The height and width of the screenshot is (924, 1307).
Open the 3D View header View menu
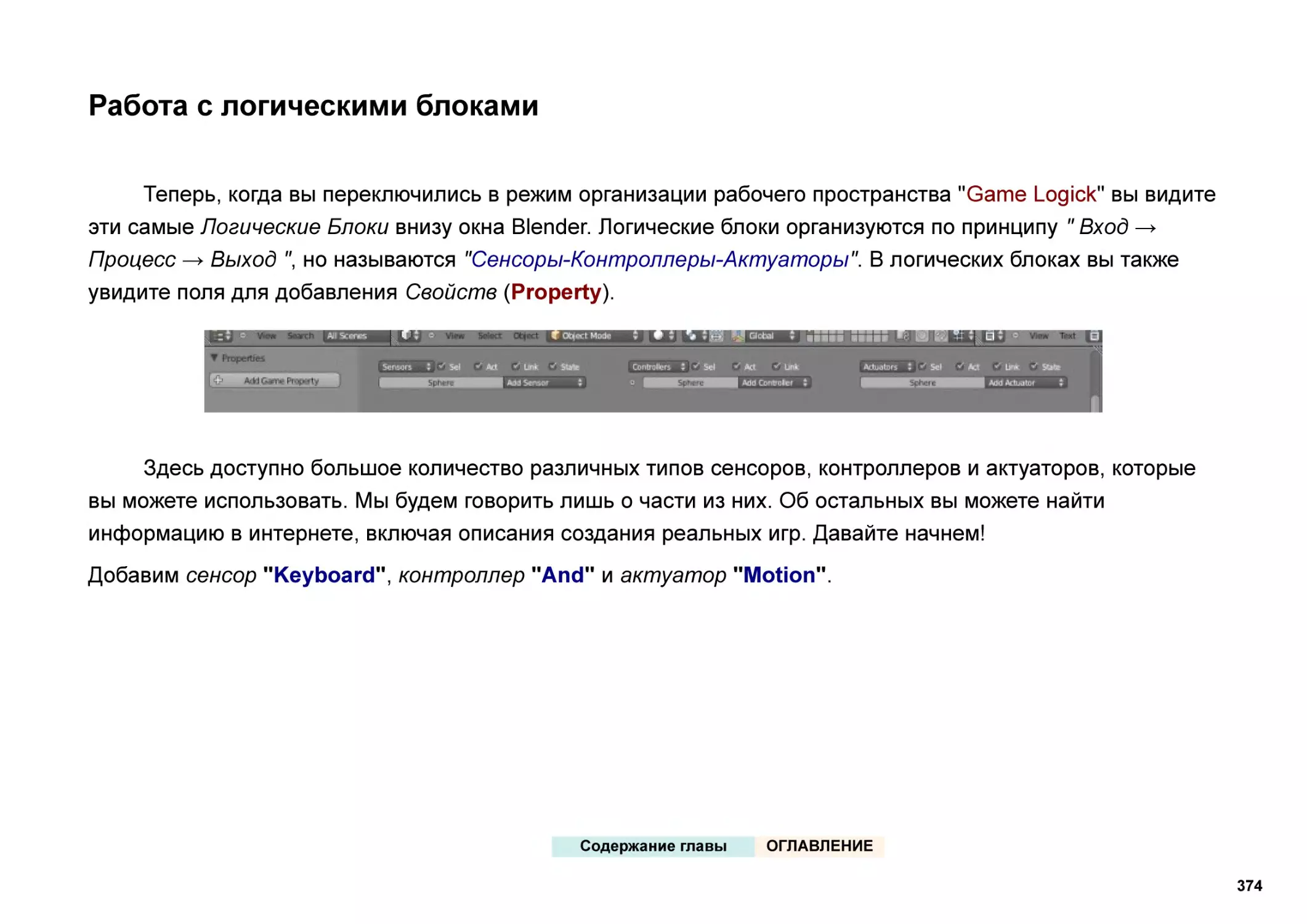[455, 336]
